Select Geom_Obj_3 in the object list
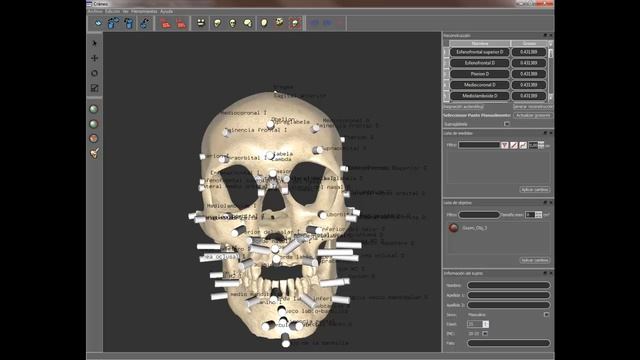Viewport: 640px width, 360px height. (x=474, y=228)
